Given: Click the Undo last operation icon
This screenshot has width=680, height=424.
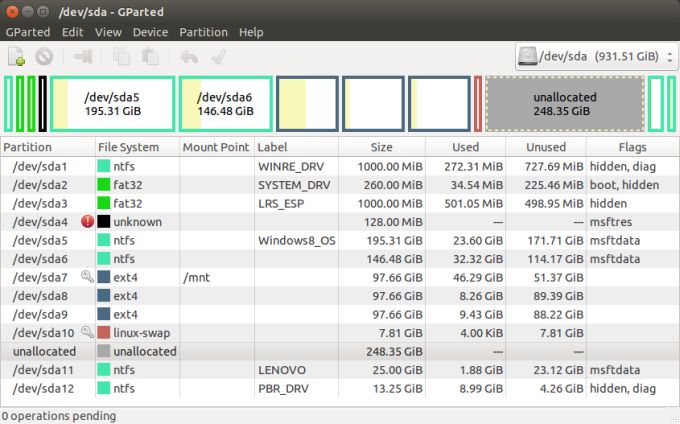Looking at the screenshot, I should pyautogui.click(x=189, y=58).
